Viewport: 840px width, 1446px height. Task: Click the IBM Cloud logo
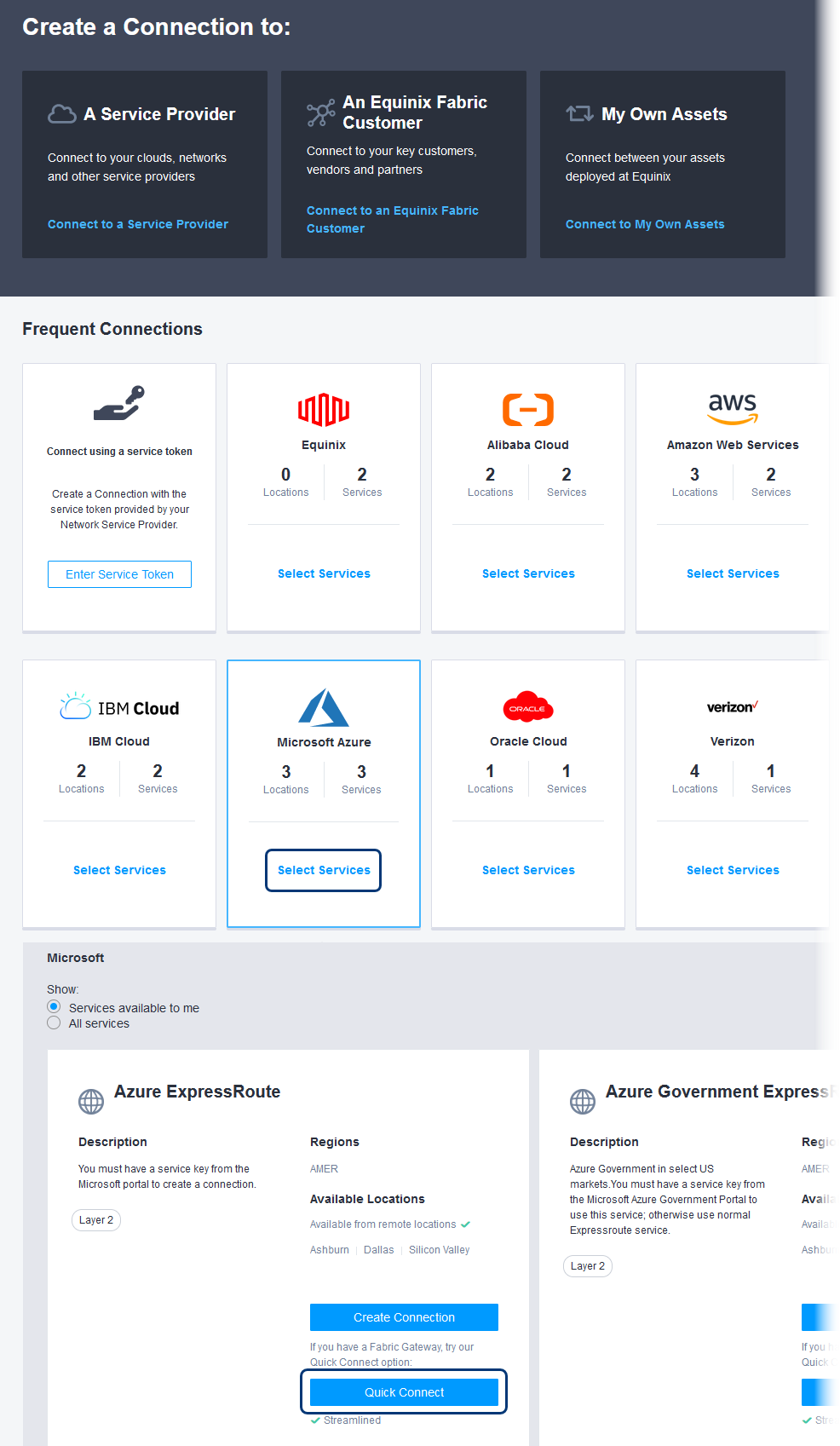pyautogui.click(x=119, y=707)
